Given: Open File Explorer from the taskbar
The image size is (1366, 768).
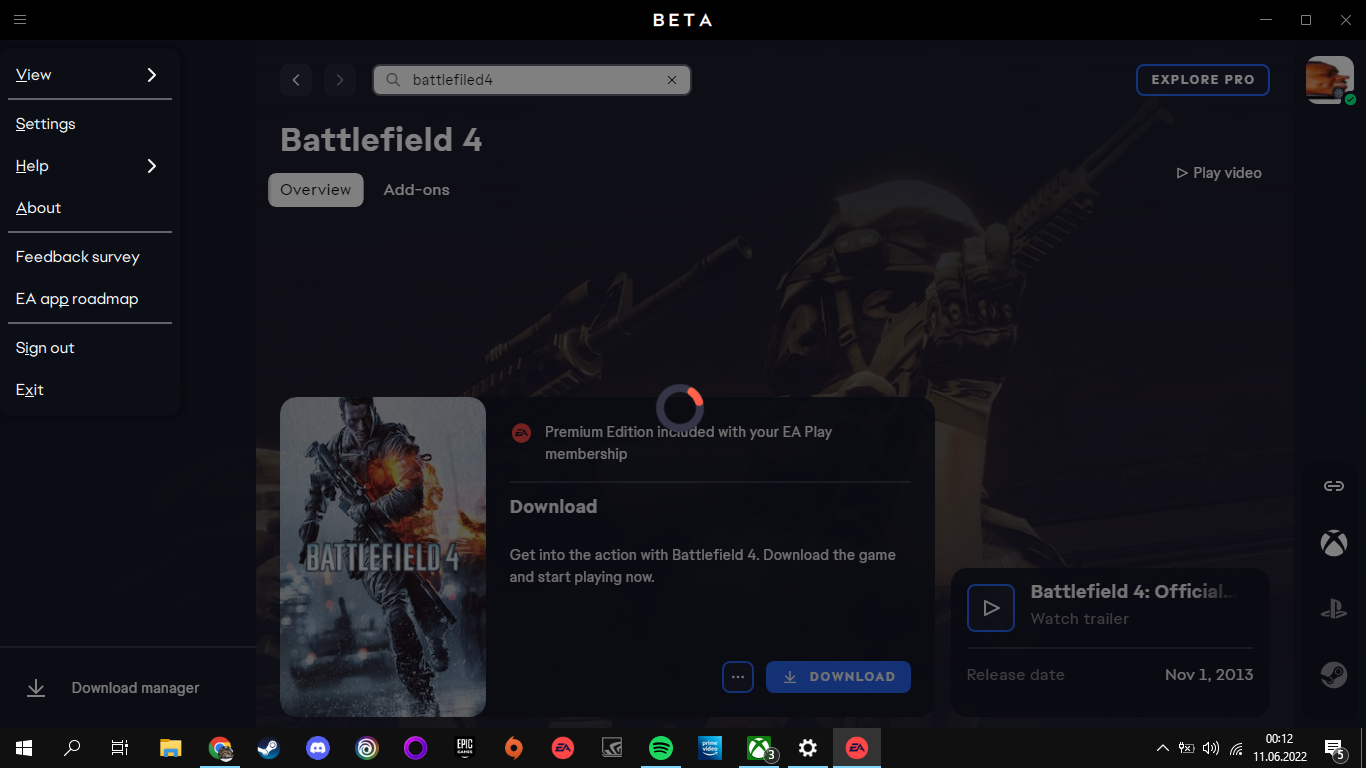Looking at the screenshot, I should click(x=172, y=748).
